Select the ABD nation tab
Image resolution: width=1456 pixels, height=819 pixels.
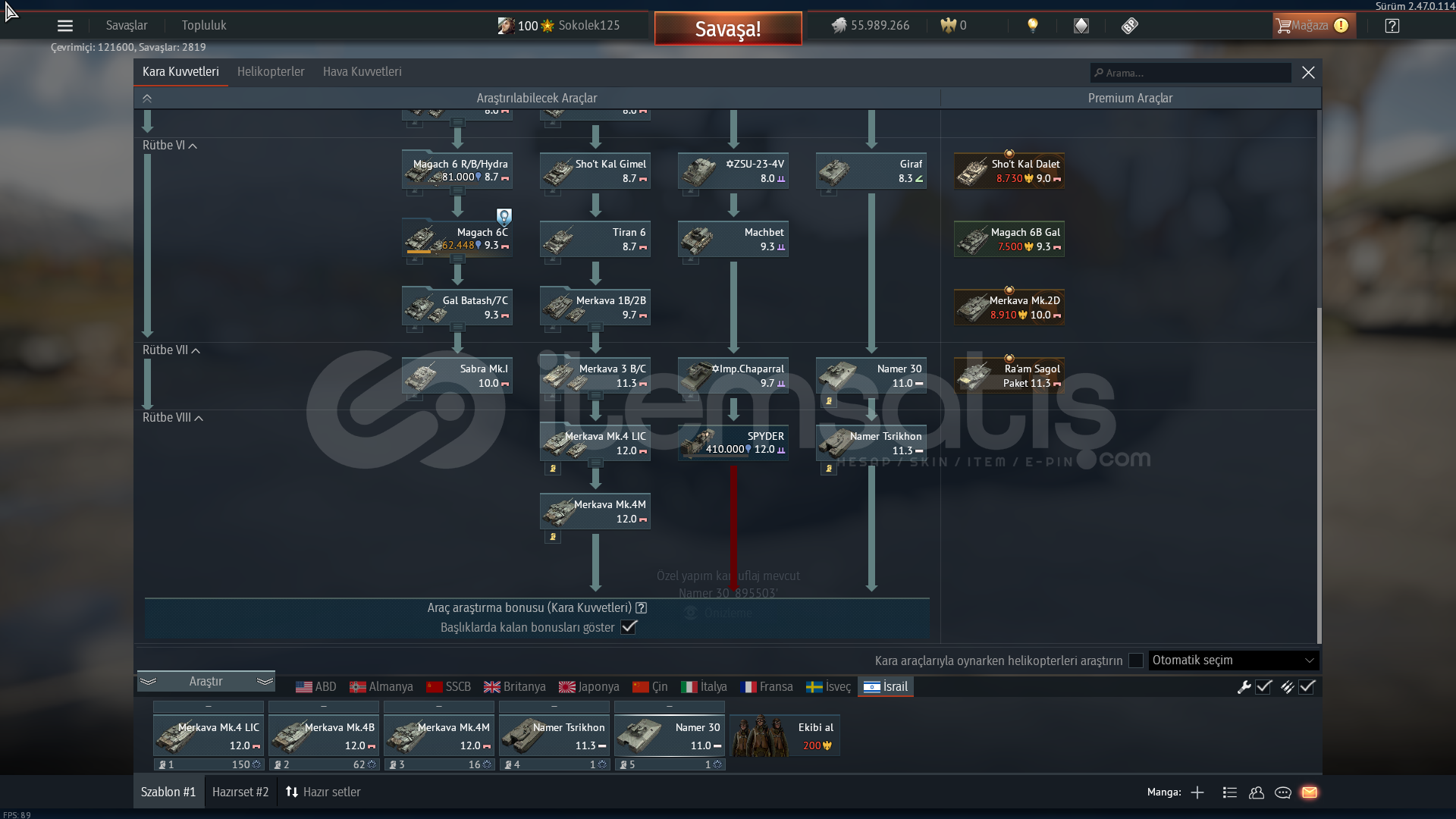point(316,687)
